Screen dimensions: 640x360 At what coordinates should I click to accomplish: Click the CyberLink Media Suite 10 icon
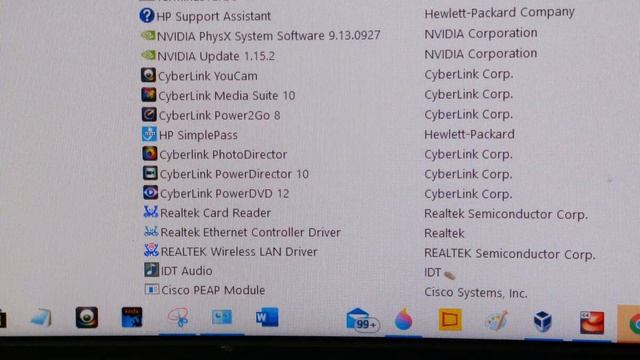point(149,95)
